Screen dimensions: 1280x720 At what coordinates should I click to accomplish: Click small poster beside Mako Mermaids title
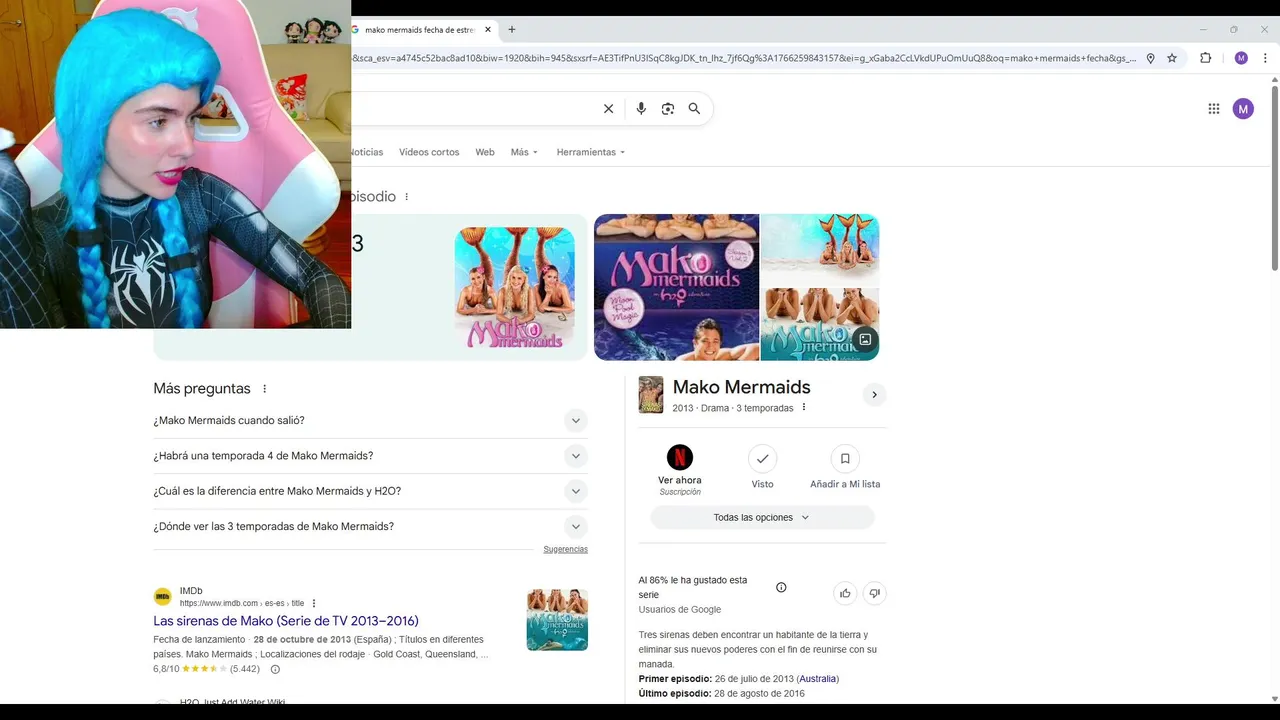(x=651, y=395)
